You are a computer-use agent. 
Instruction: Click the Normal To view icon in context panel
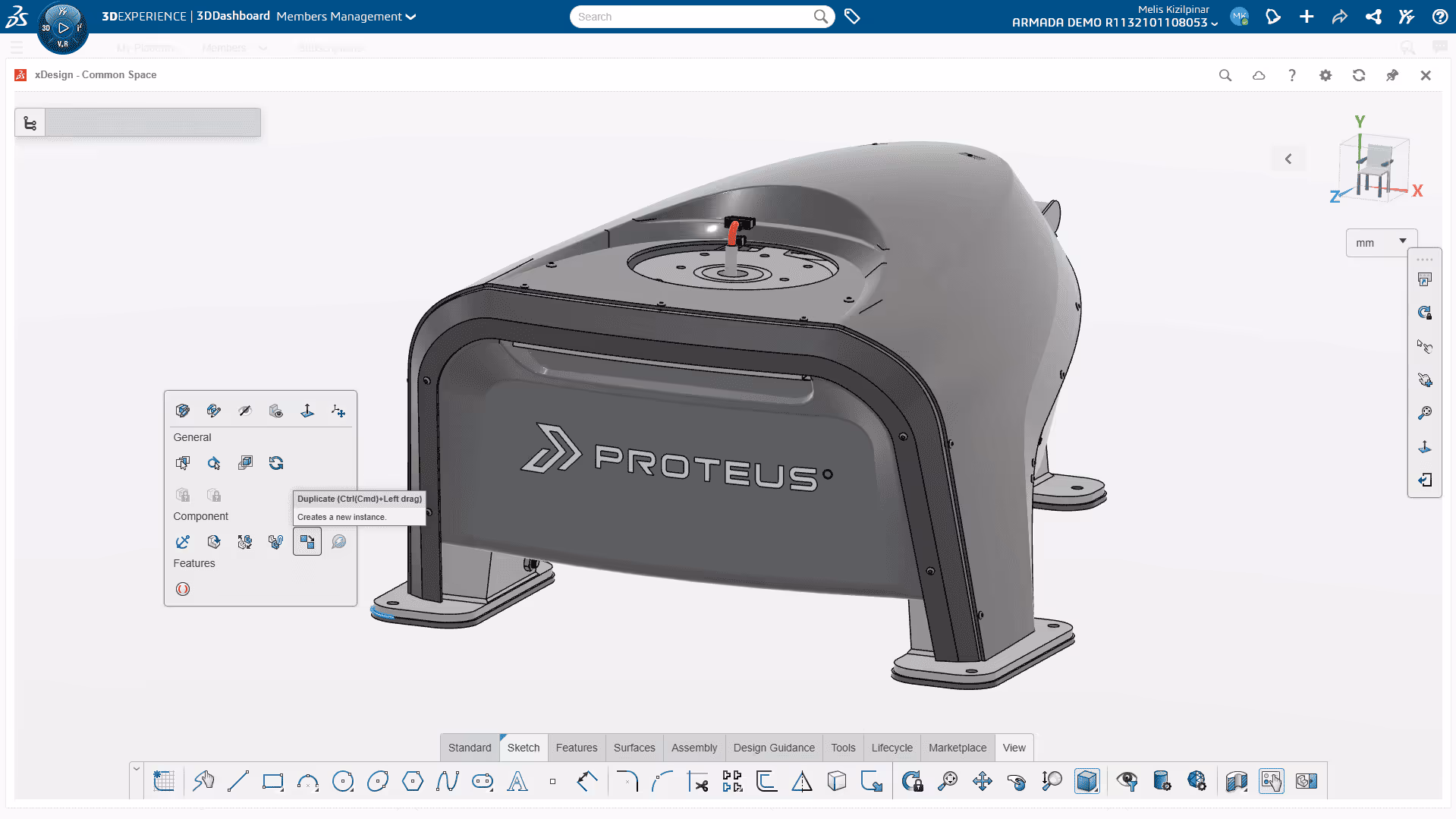[307, 411]
